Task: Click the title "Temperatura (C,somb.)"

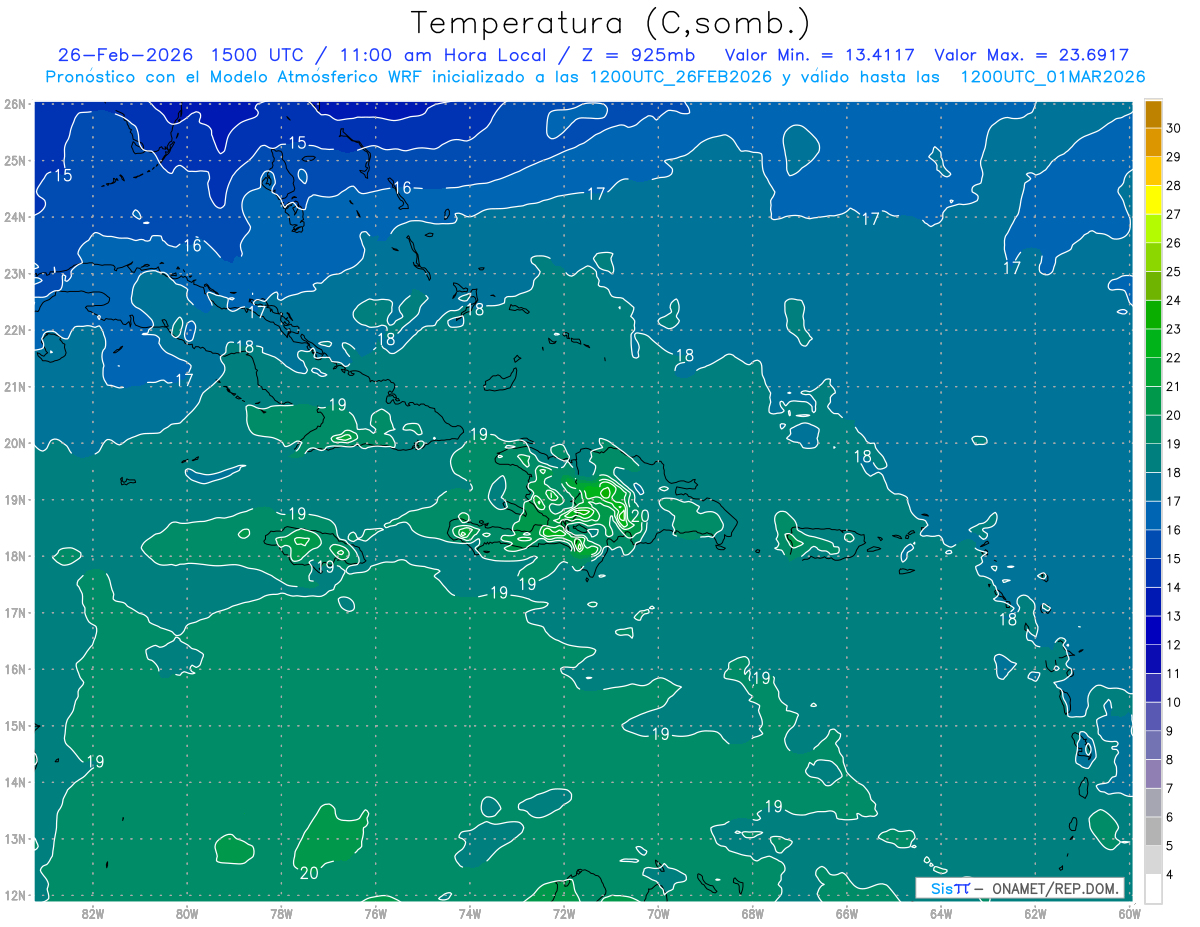Action: point(611,23)
